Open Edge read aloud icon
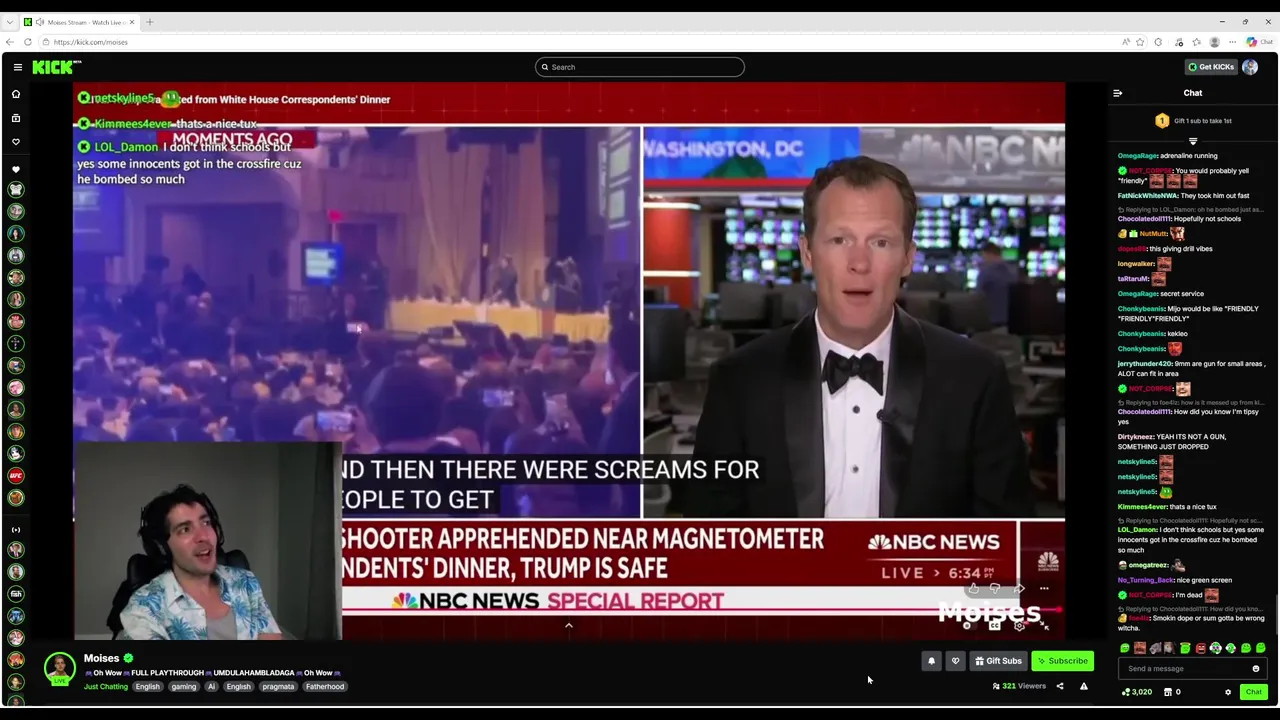 (x=1125, y=42)
